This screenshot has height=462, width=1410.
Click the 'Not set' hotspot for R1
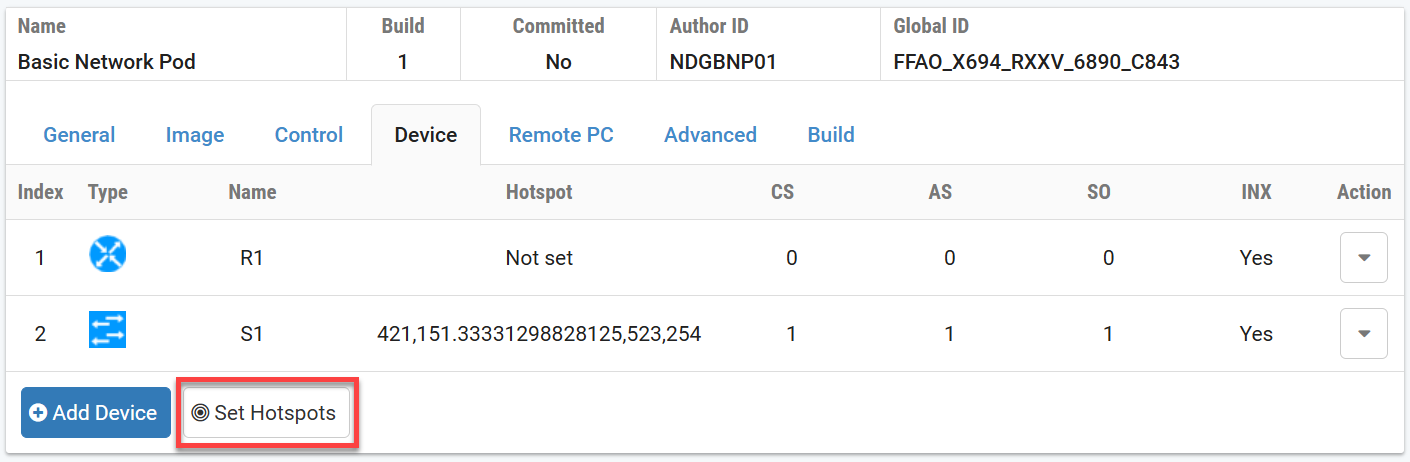pyautogui.click(x=539, y=258)
